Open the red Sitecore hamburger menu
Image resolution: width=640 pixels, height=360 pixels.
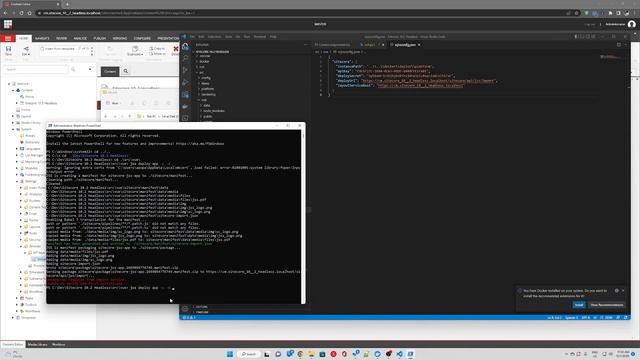point(8,38)
